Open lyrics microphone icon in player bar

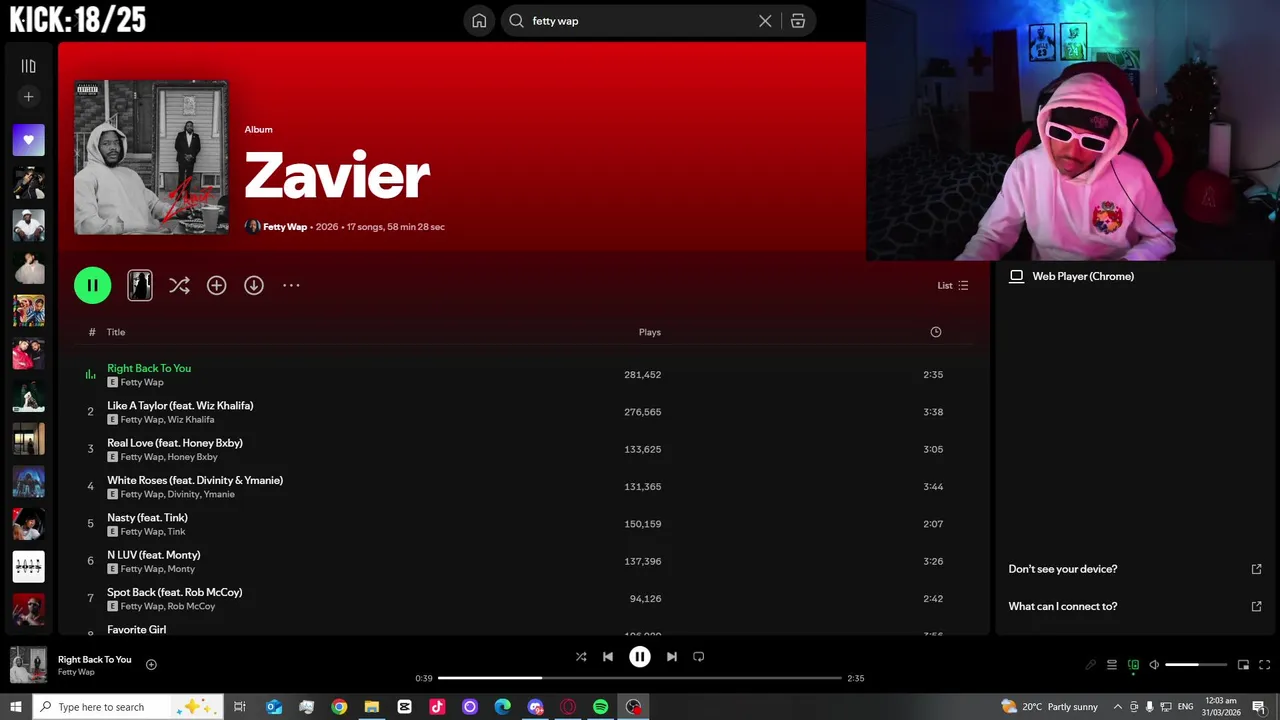coord(1090,665)
